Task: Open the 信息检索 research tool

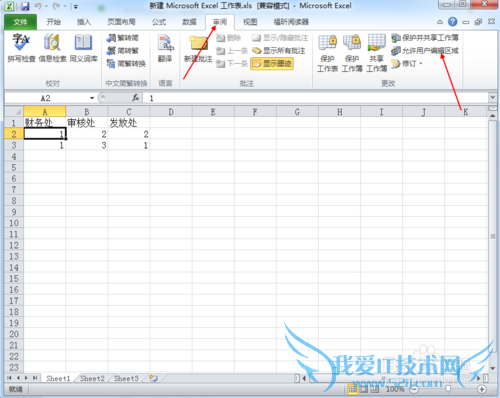Action: point(52,48)
